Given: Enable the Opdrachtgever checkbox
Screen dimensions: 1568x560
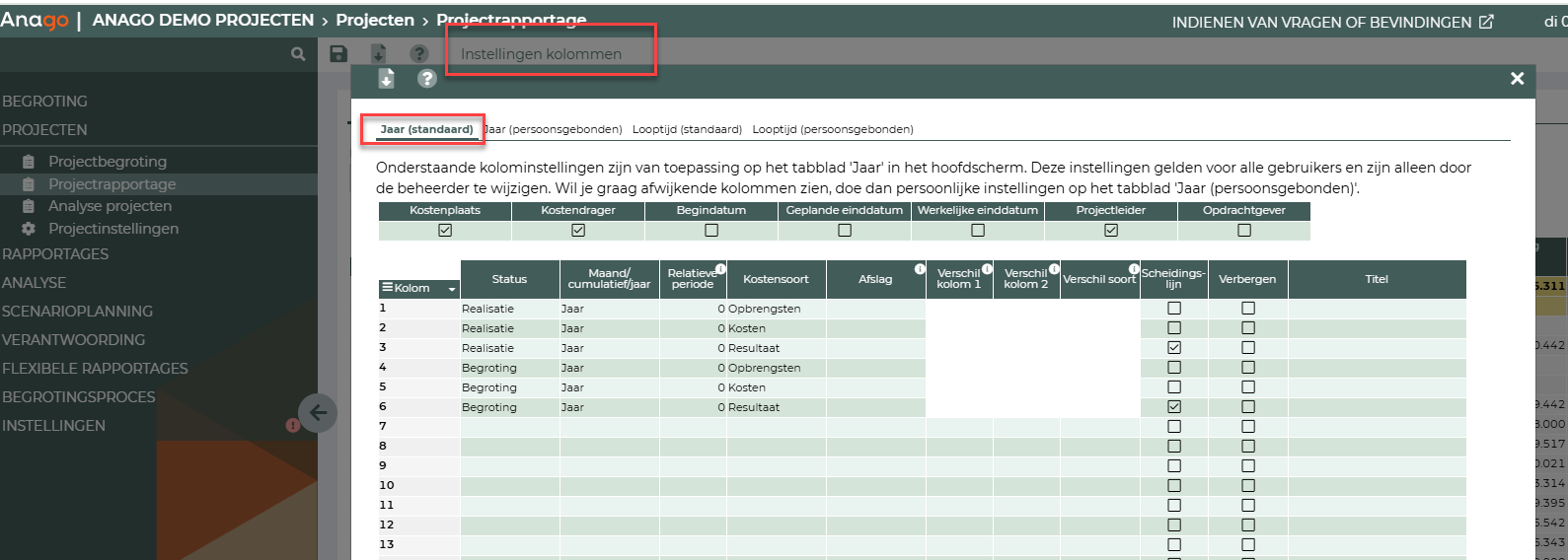Looking at the screenshot, I should click(x=1244, y=230).
